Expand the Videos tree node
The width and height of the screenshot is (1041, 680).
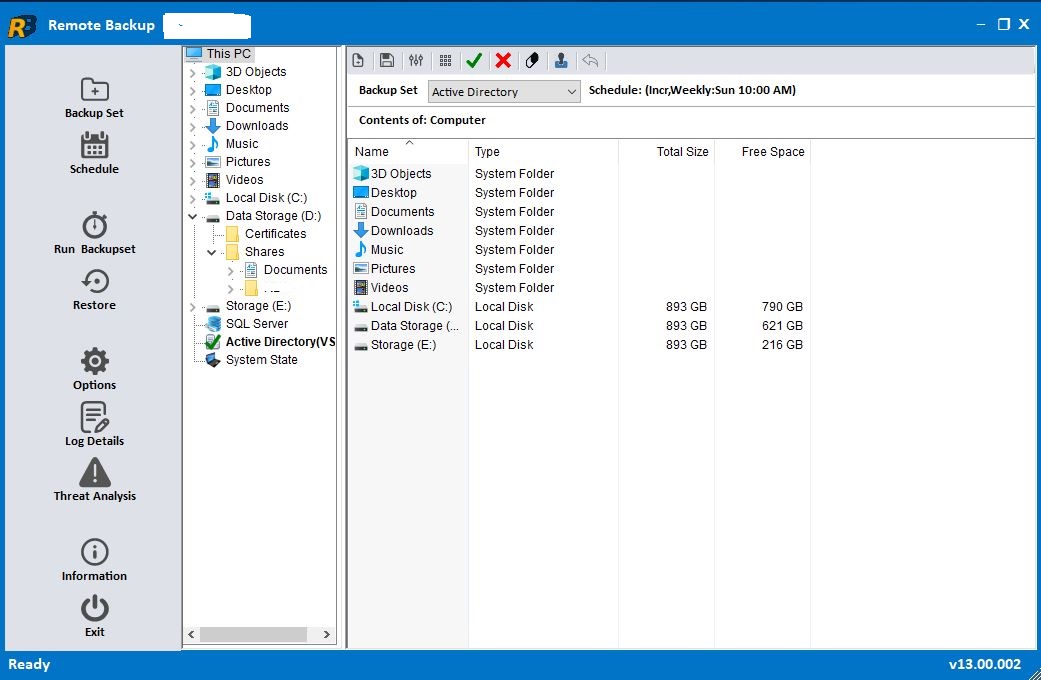coord(193,180)
